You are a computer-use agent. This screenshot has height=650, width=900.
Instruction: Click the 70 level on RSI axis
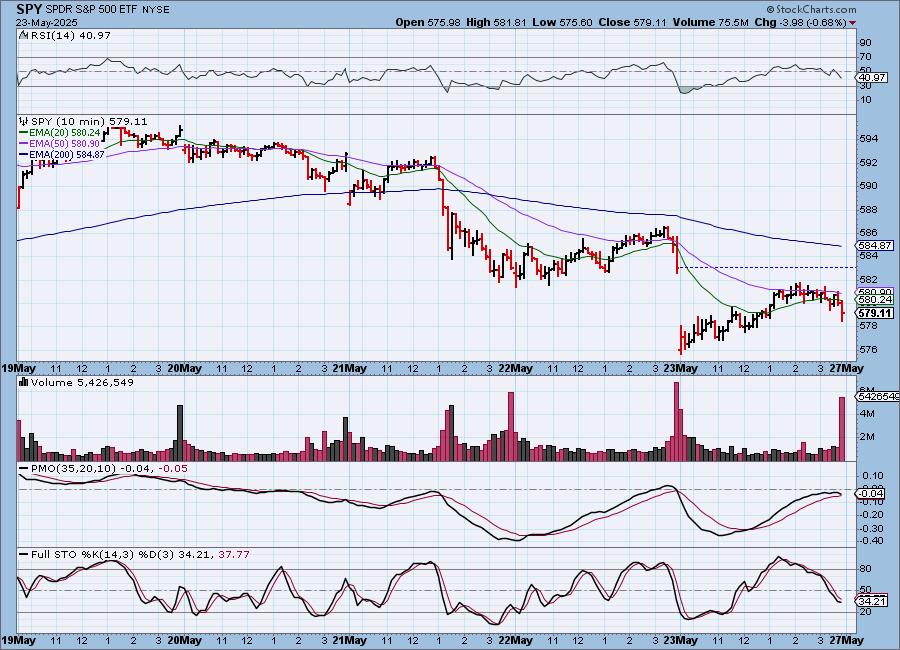point(865,56)
